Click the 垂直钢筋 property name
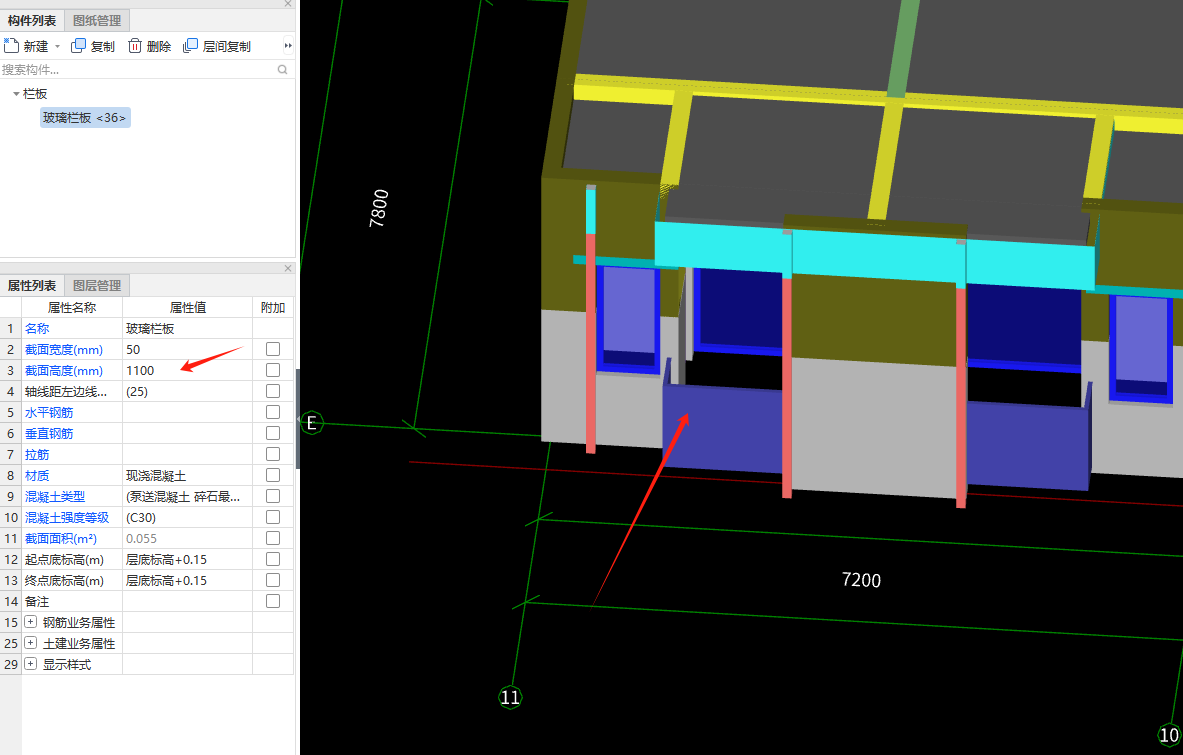The image size is (1183, 755). [49, 434]
